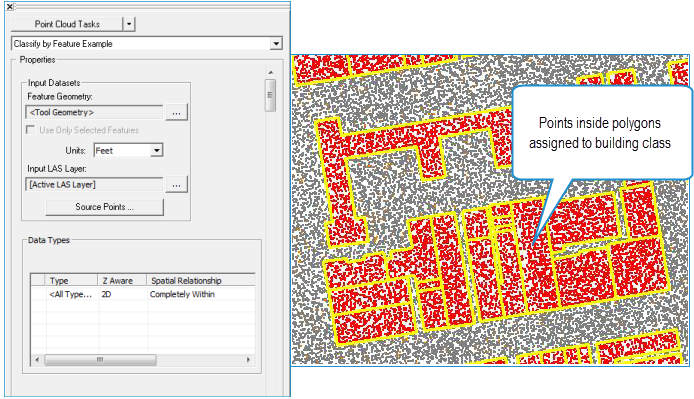
Task: Open the Units Feet dropdown
Action: [128, 151]
